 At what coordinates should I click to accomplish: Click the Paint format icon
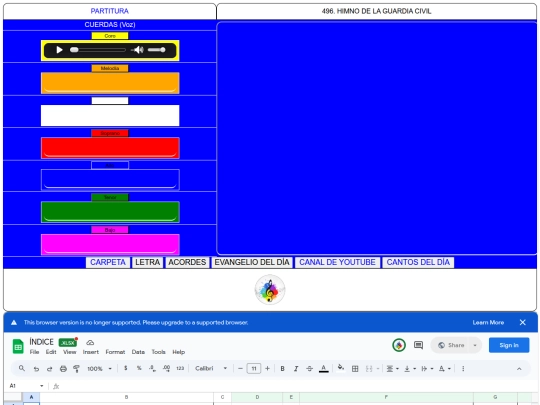coord(76,368)
